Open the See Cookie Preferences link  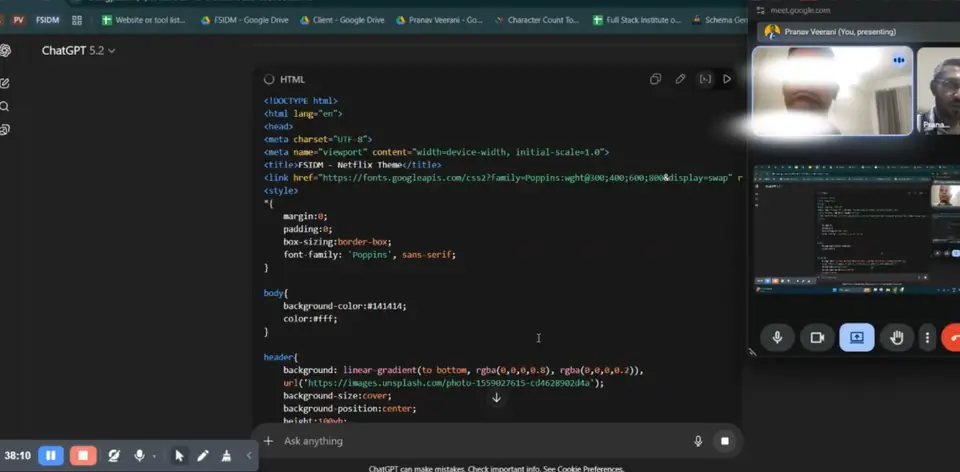coord(583,469)
